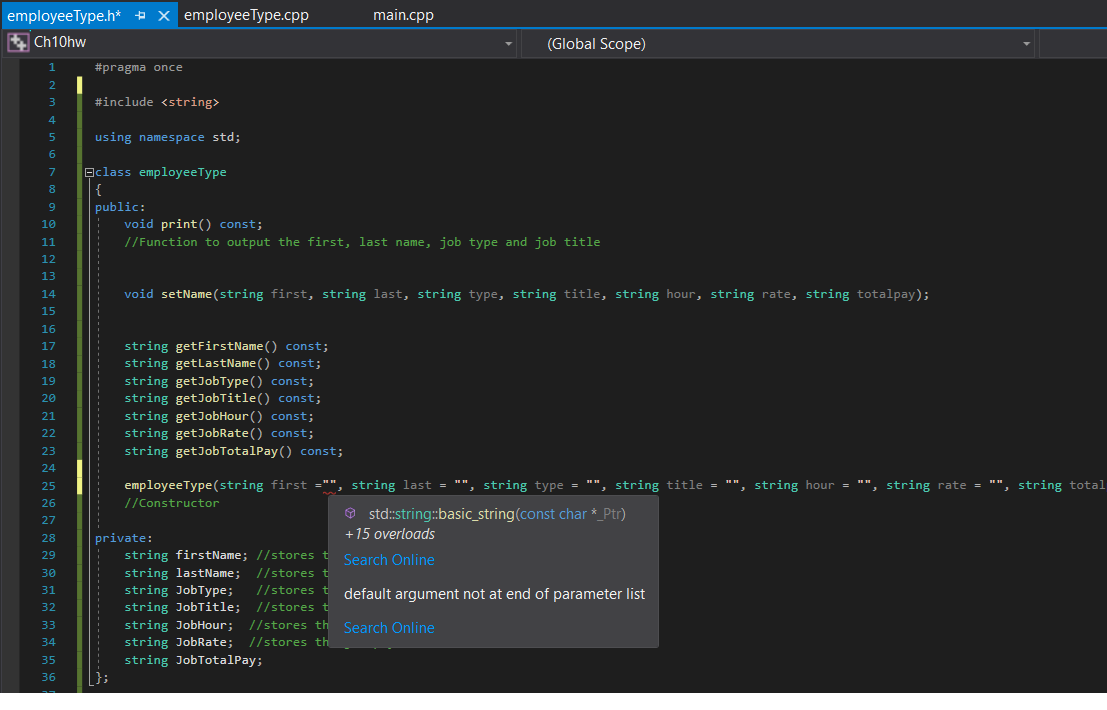This screenshot has width=1107, height=710.
Task: Click the Search Online link below the error message
Action: (x=388, y=627)
